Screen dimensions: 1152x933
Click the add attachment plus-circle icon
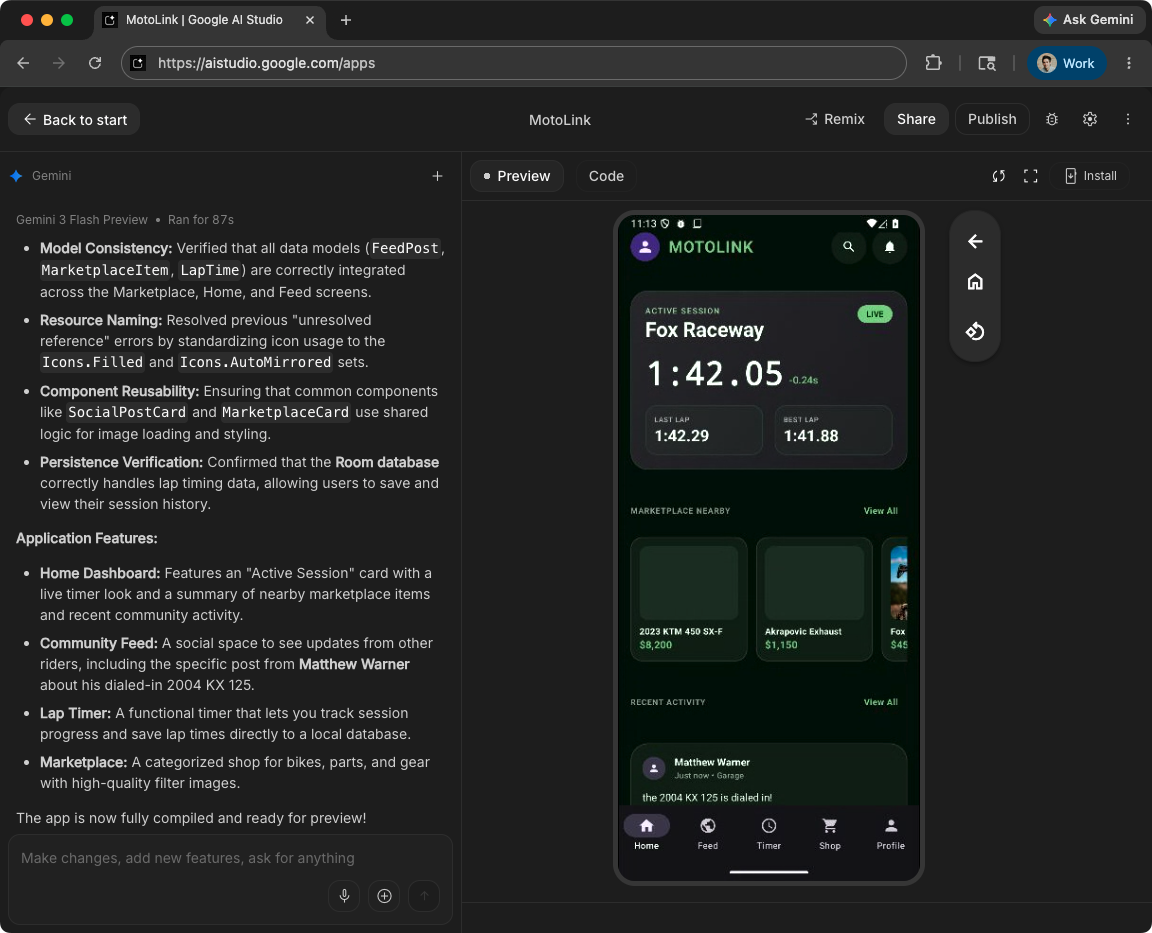[x=384, y=896]
